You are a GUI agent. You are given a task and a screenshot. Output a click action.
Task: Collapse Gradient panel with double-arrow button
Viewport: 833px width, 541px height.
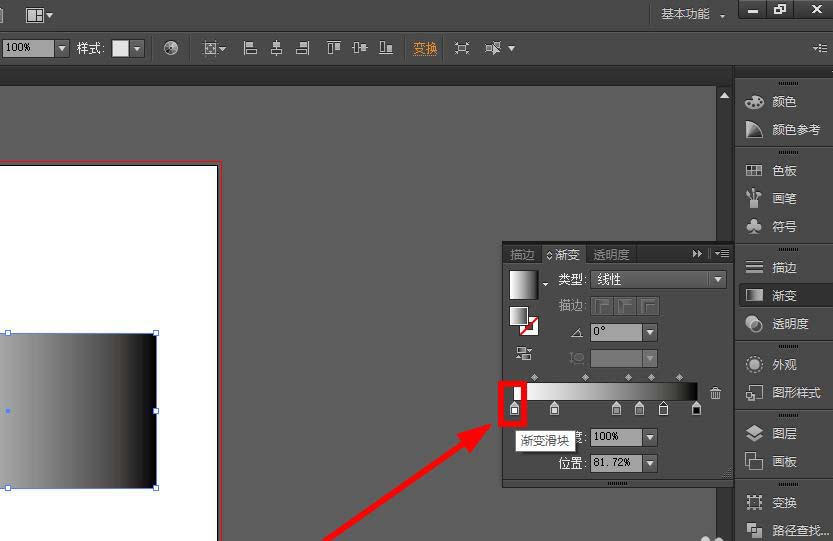[697, 254]
